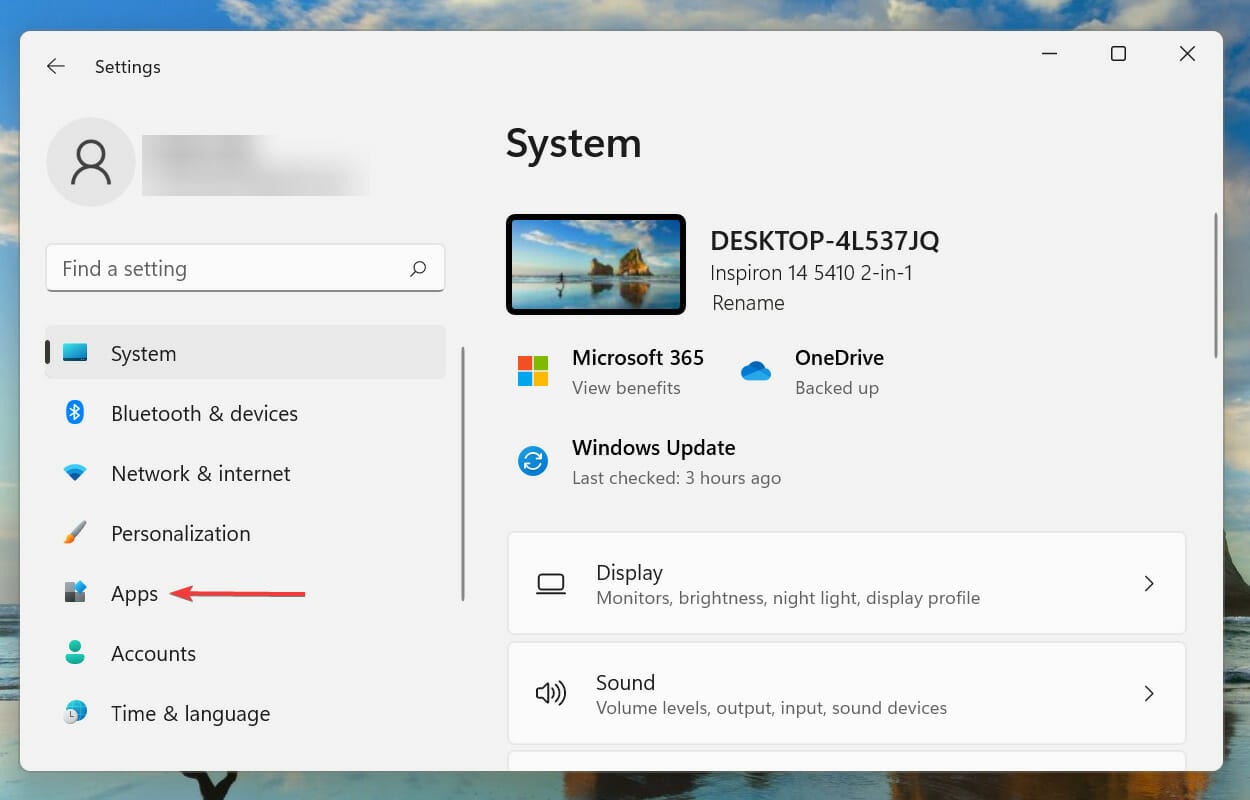Viewport: 1250px width, 800px height.
Task: Click the Apps icon in sidebar
Action: click(x=75, y=592)
